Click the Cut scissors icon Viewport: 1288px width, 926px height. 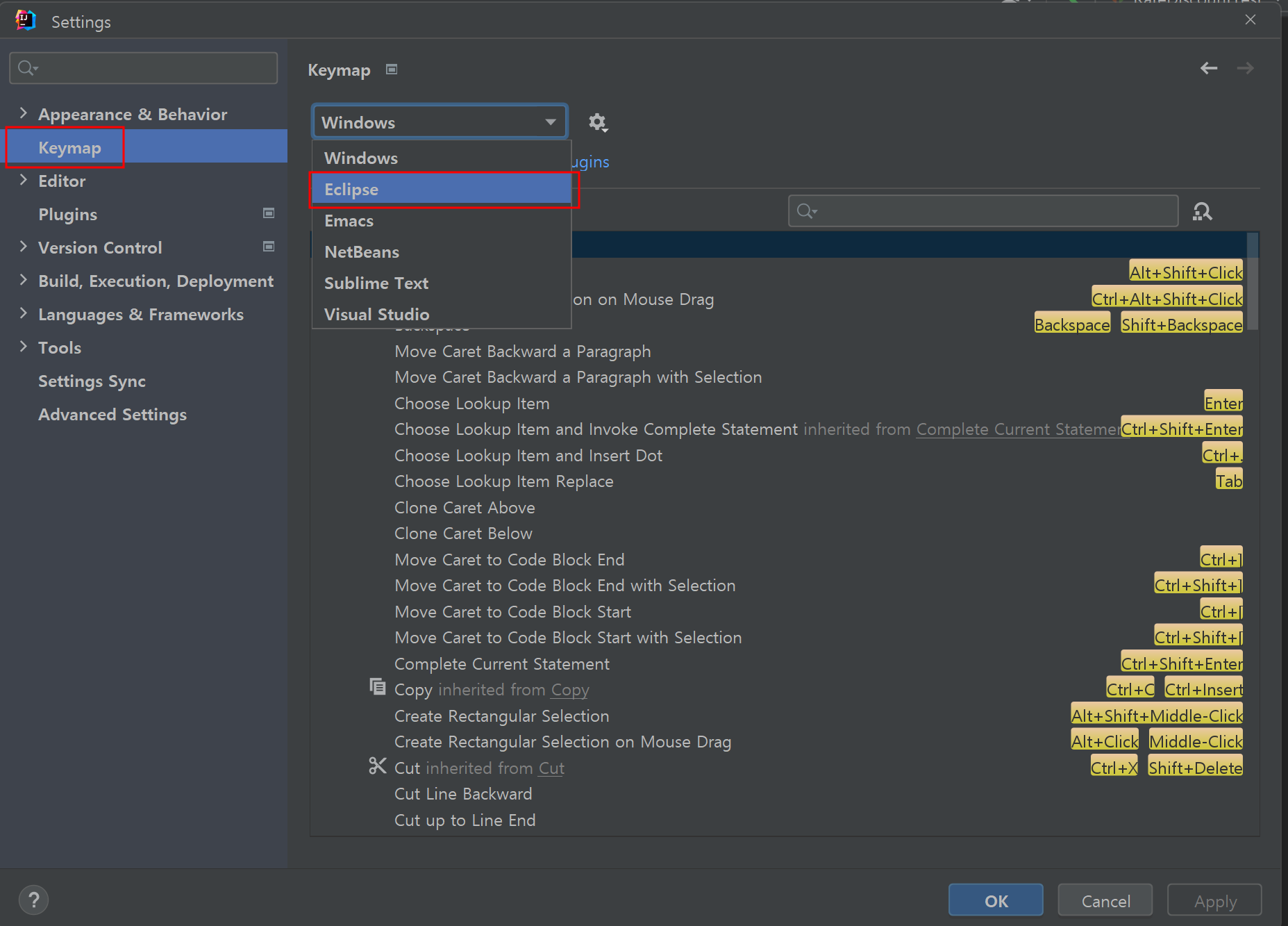[377, 766]
